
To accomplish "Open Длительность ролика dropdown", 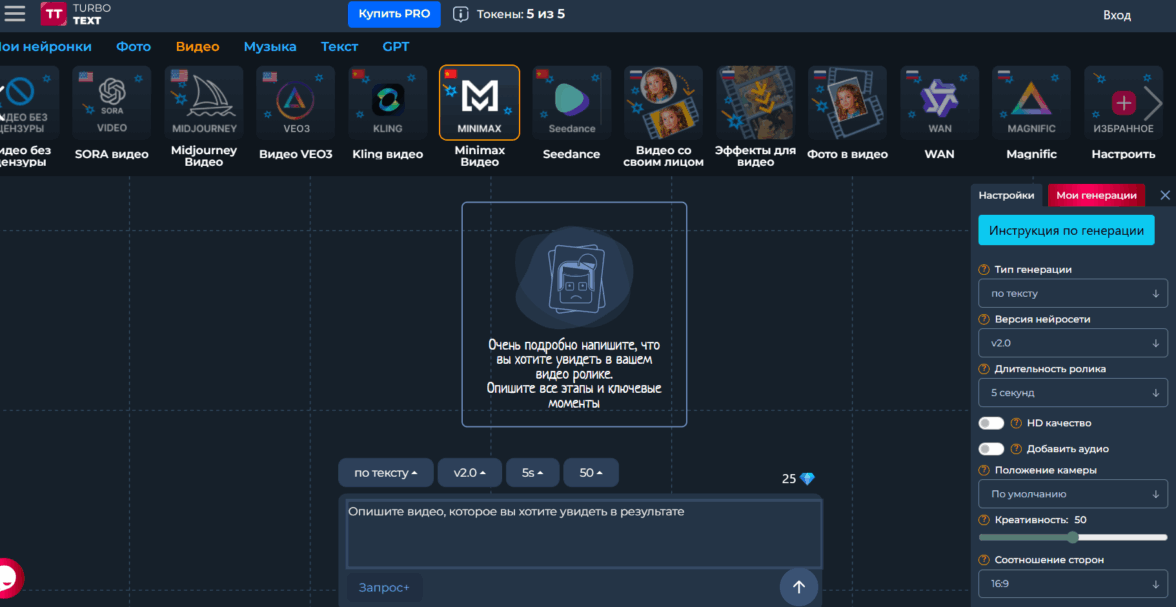I will 1072,392.
